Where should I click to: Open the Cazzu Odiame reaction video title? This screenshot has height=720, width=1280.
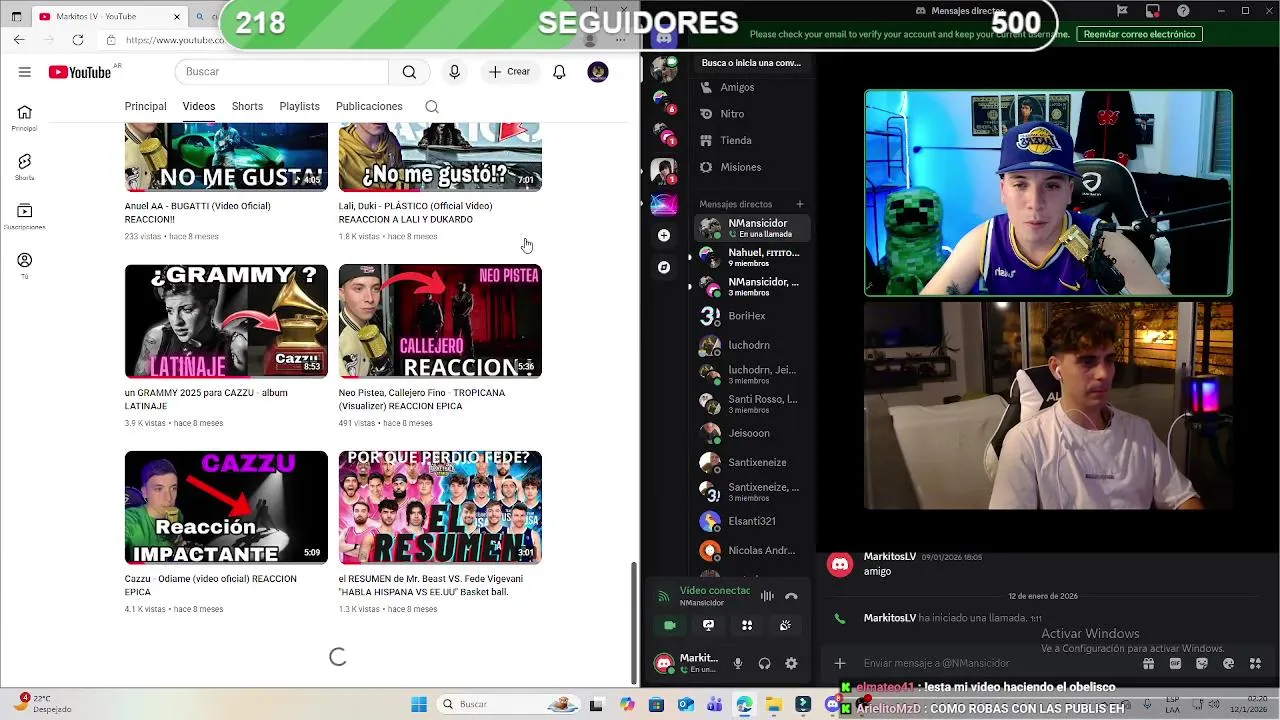tap(211, 585)
